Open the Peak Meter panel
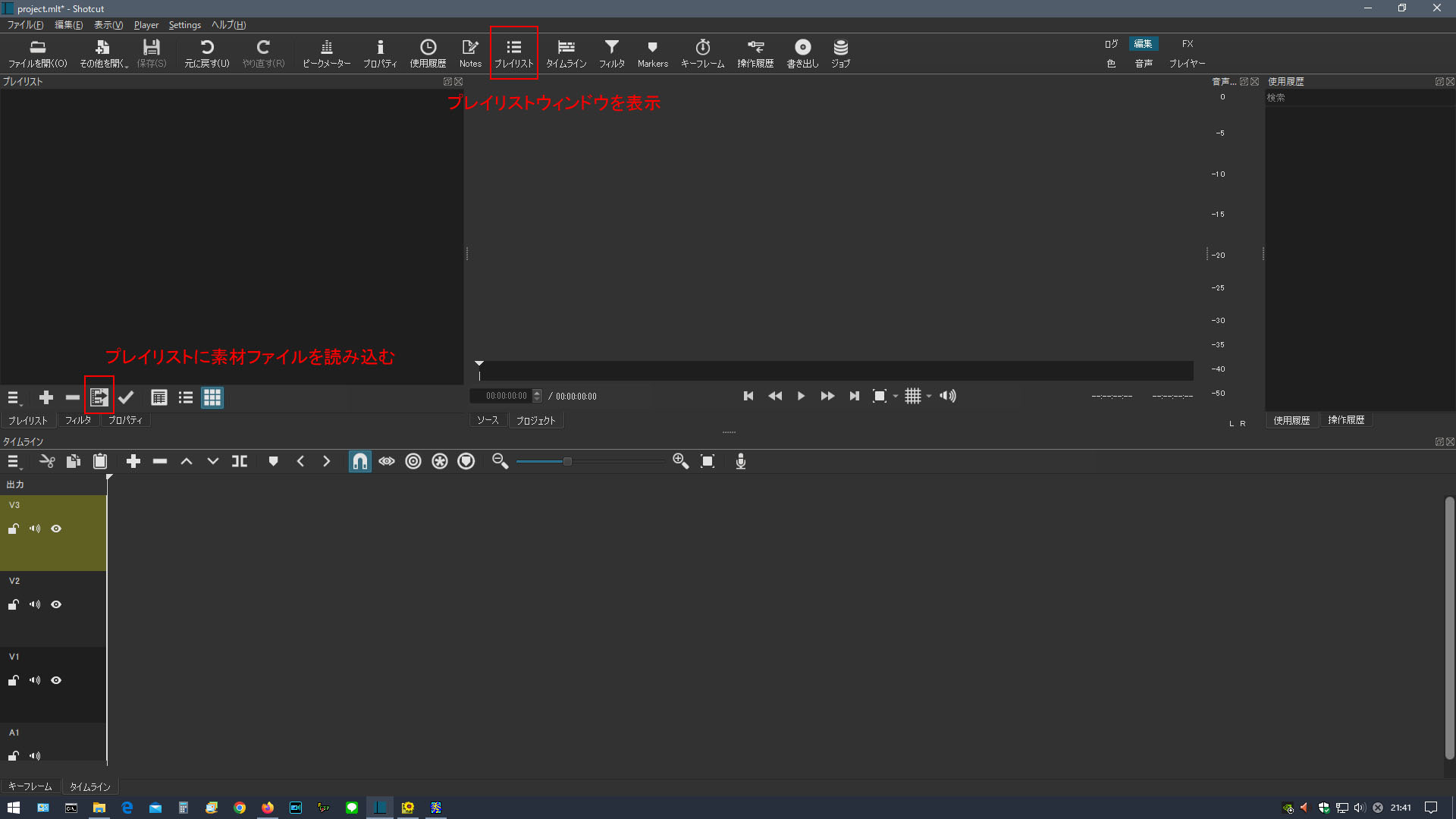 (x=326, y=54)
